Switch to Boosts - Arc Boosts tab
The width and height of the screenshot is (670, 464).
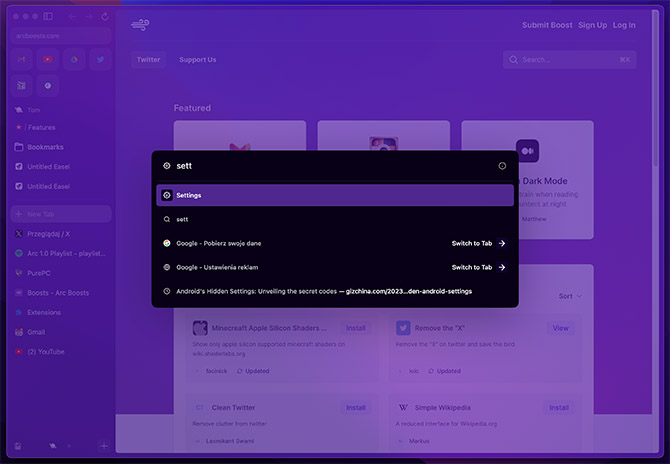pyautogui.click(x=61, y=293)
